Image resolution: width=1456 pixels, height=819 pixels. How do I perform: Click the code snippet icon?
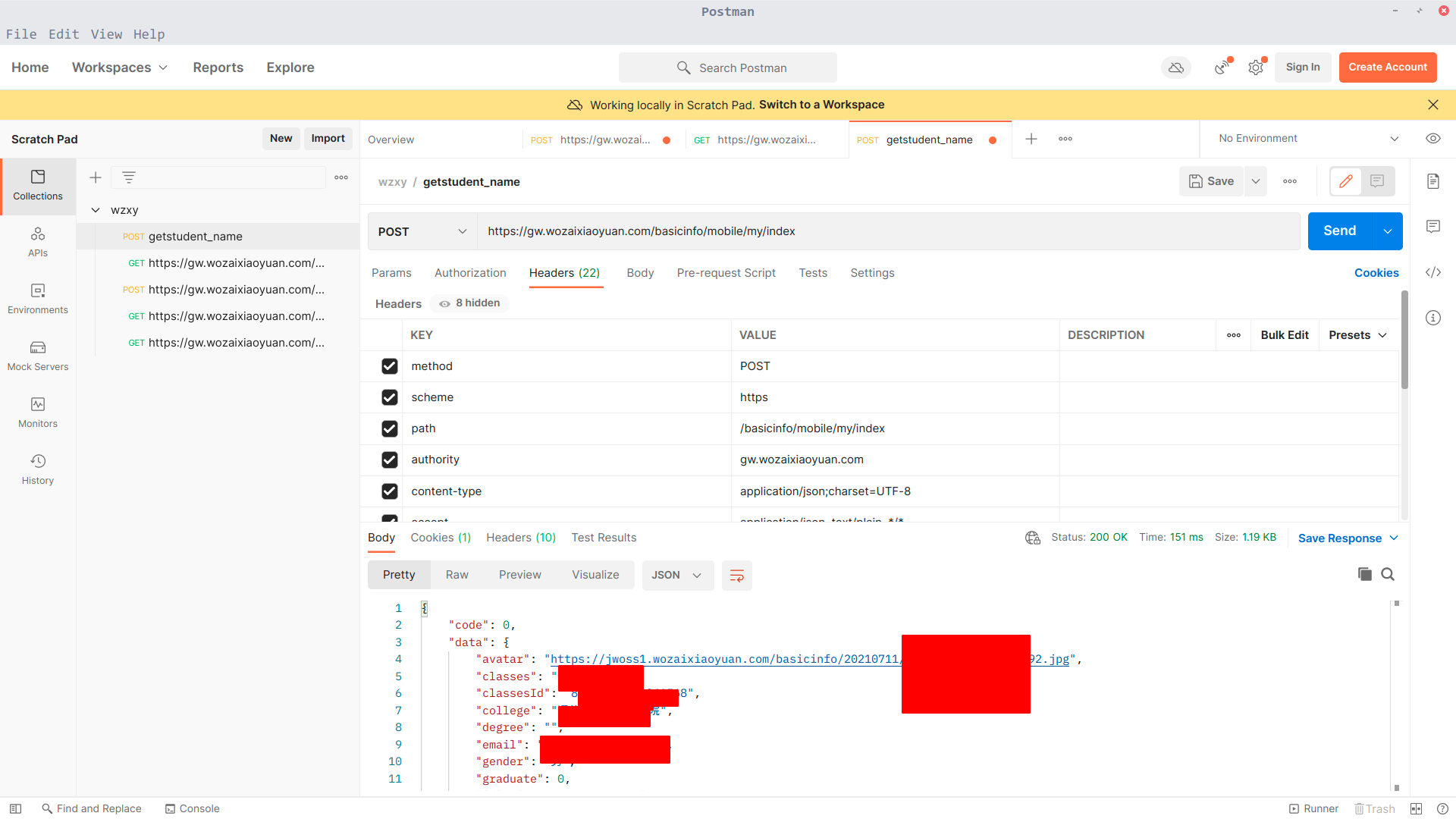(x=1432, y=272)
